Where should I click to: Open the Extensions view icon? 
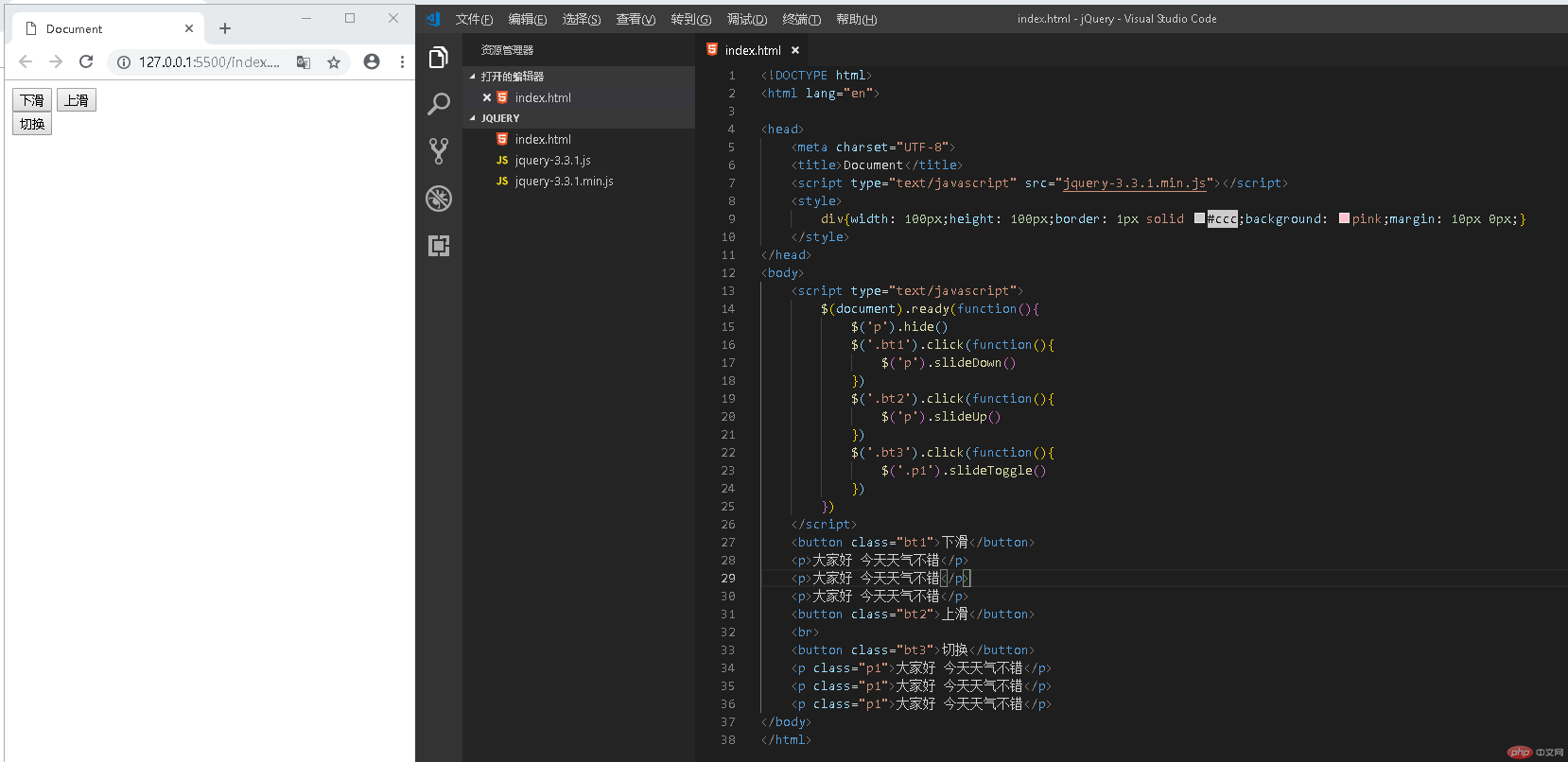(x=438, y=246)
